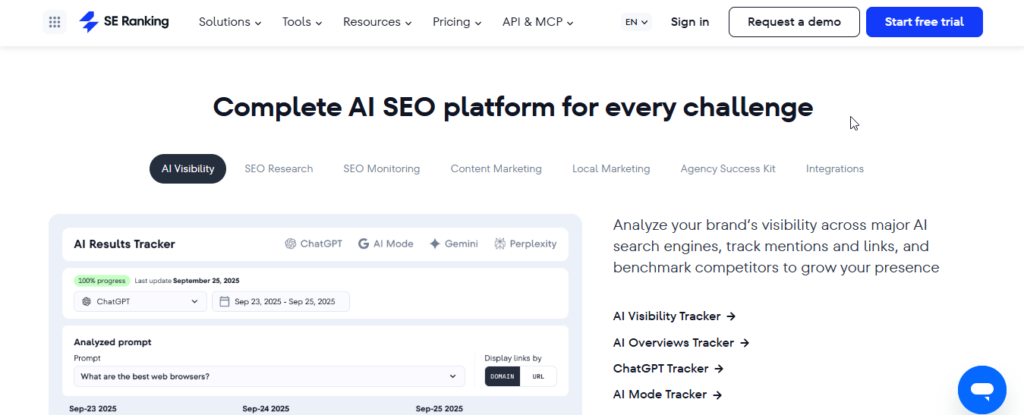Select Perplexity engine in tracker header
The width and height of the screenshot is (1024, 415).
pyautogui.click(x=525, y=244)
